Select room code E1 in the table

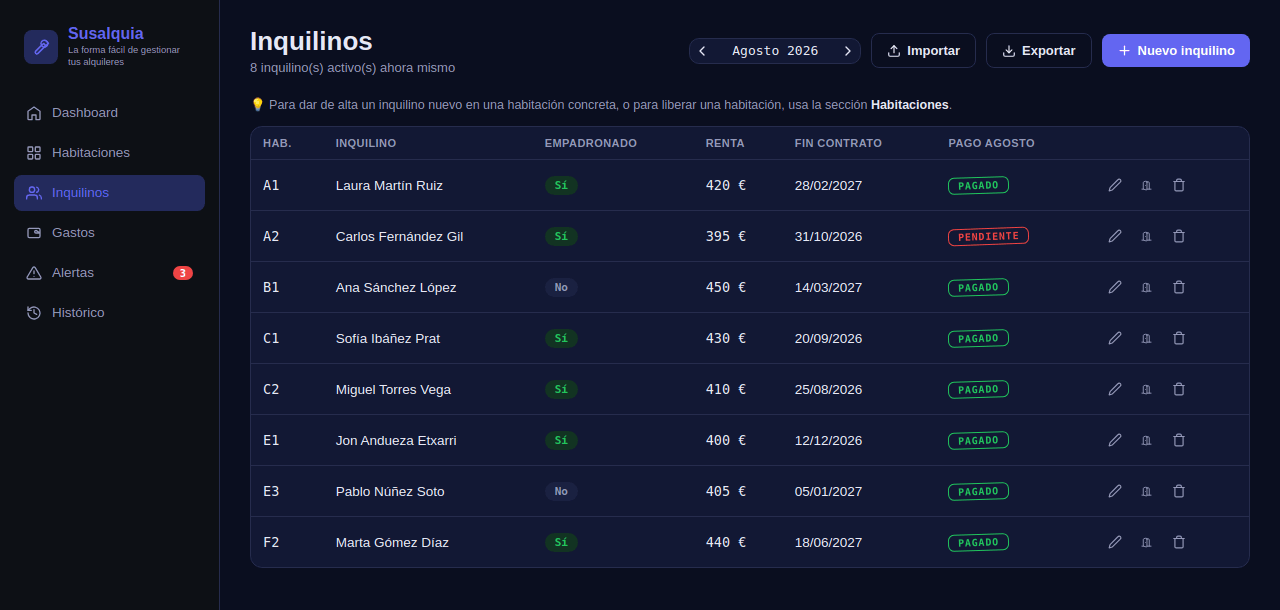coord(271,440)
